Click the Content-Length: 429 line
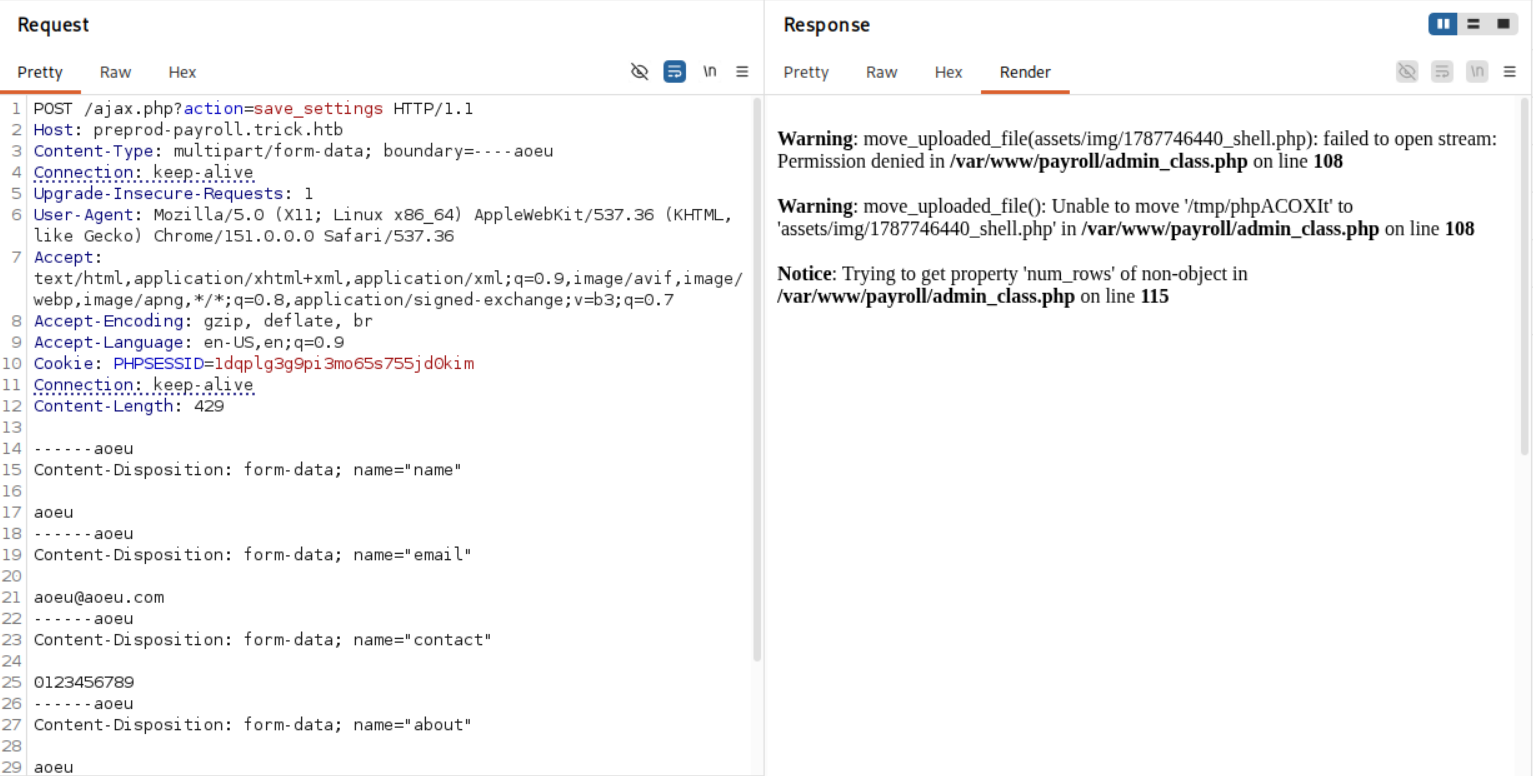This screenshot has width=1533, height=776. (128, 406)
